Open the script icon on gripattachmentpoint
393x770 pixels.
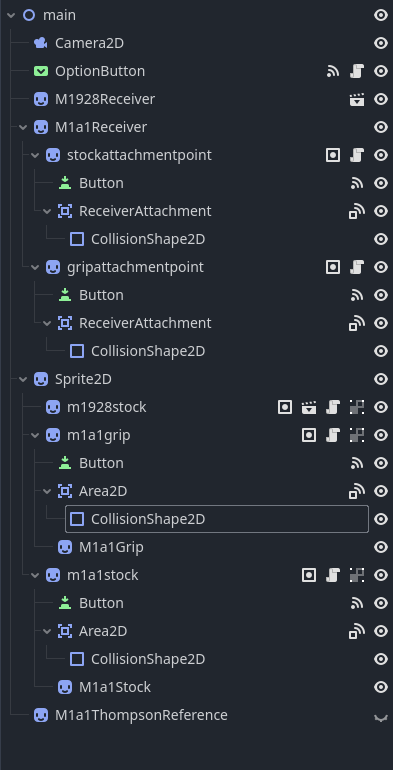click(357, 267)
